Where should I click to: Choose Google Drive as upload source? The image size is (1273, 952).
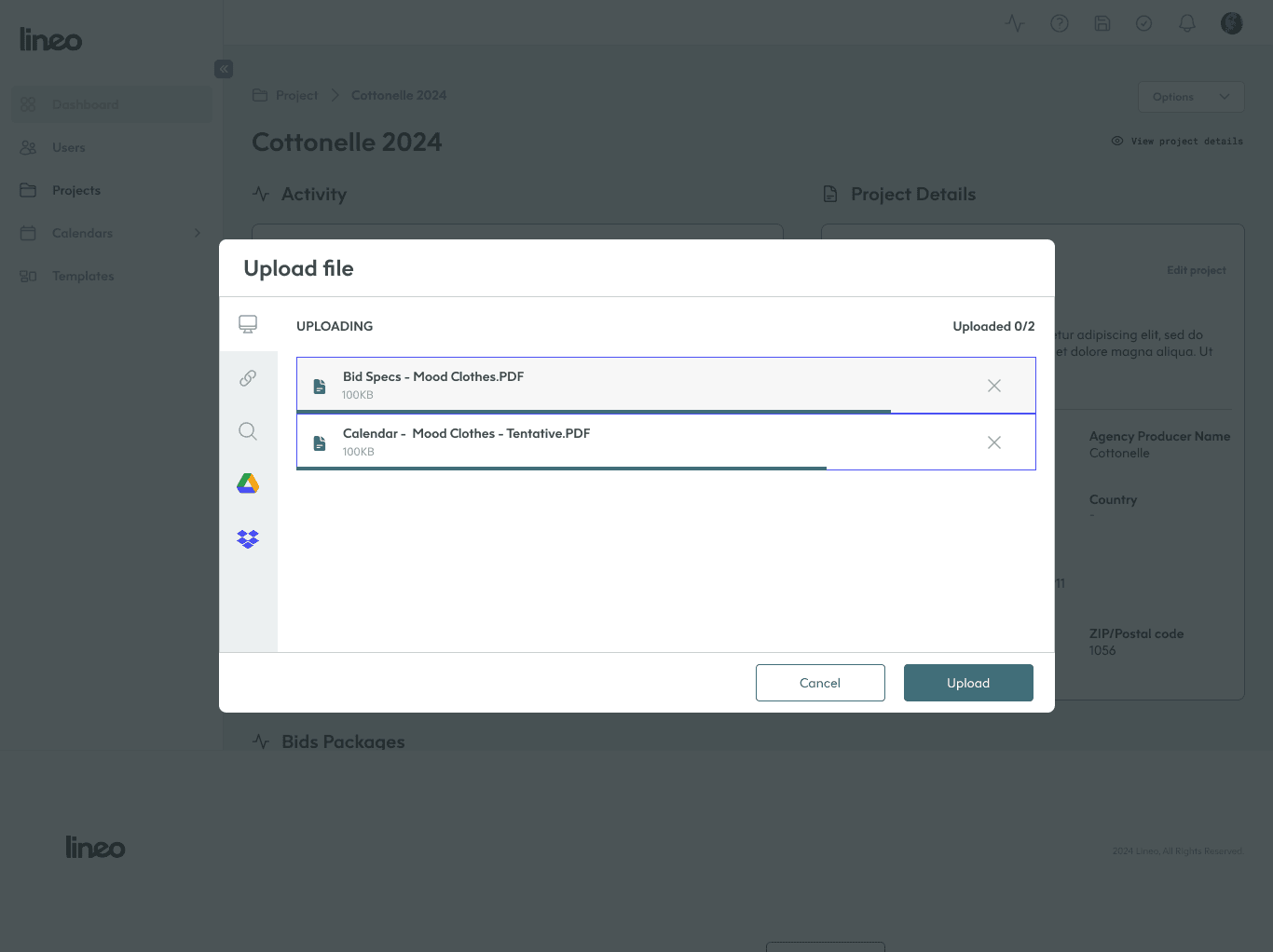248,483
